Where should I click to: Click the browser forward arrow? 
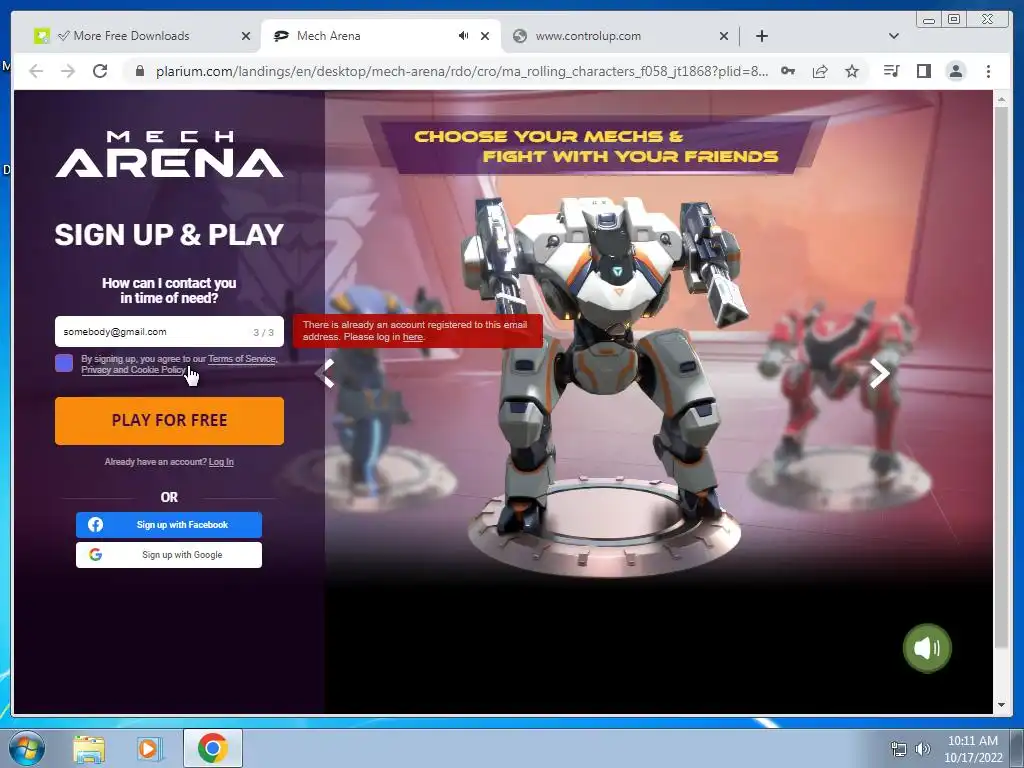(68, 71)
